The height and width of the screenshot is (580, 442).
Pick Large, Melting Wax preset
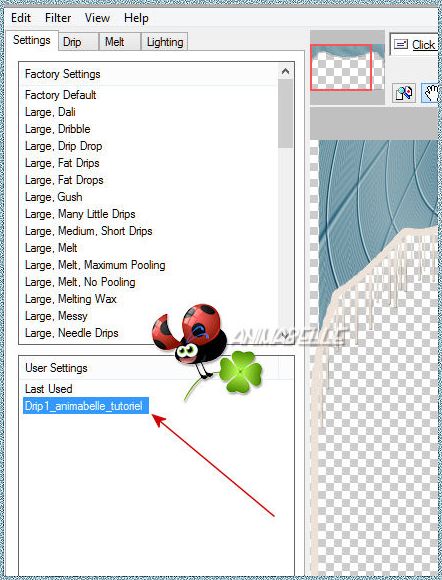click(x=71, y=299)
